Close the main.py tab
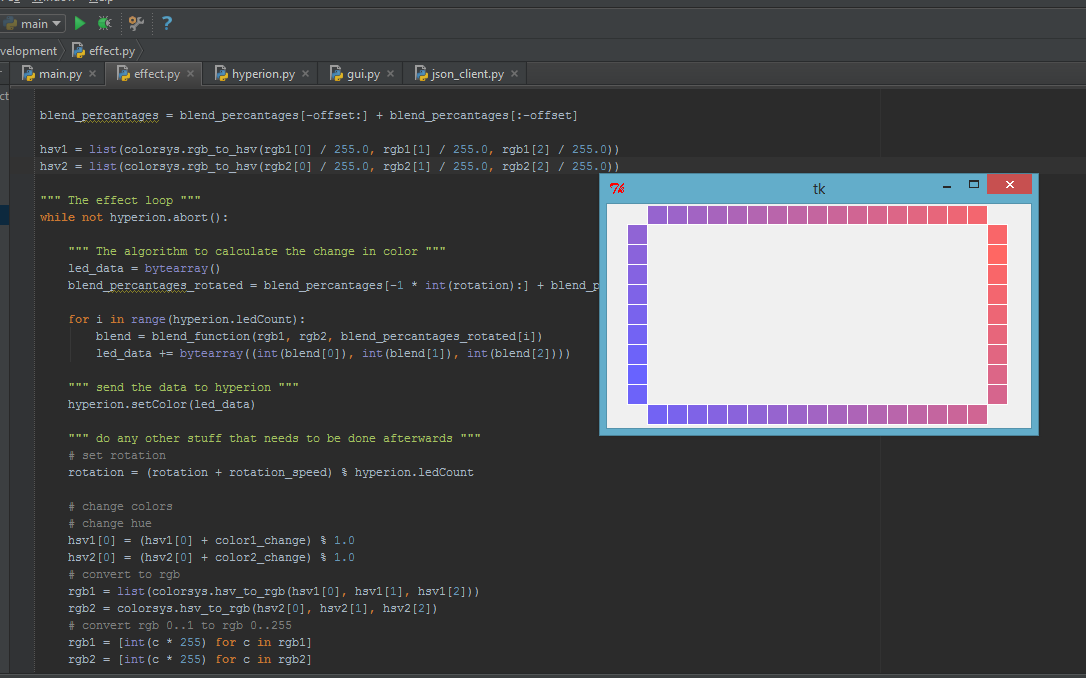The width and height of the screenshot is (1086, 678). coord(92,73)
